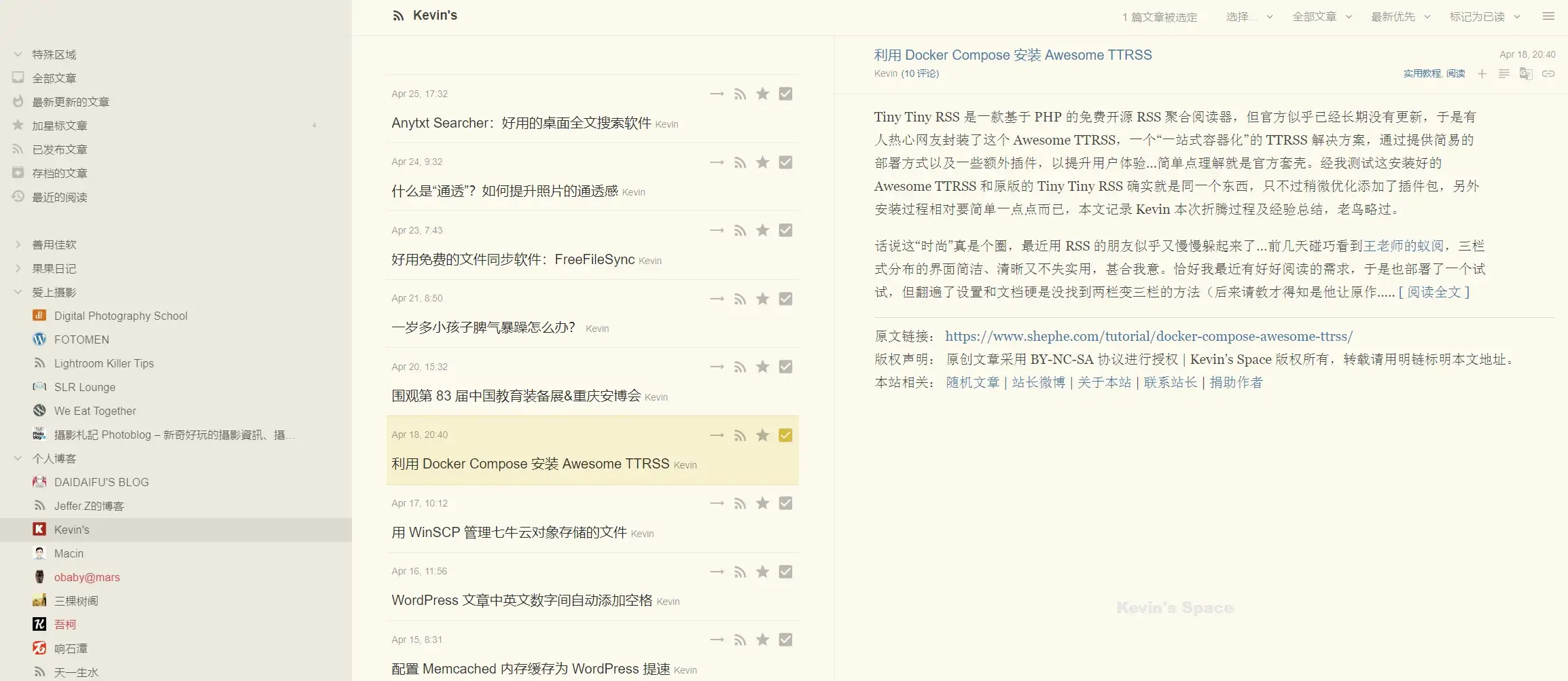Uncheck the selected Docker Compose article checkbox
The width and height of the screenshot is (1568, 681).
786,435
